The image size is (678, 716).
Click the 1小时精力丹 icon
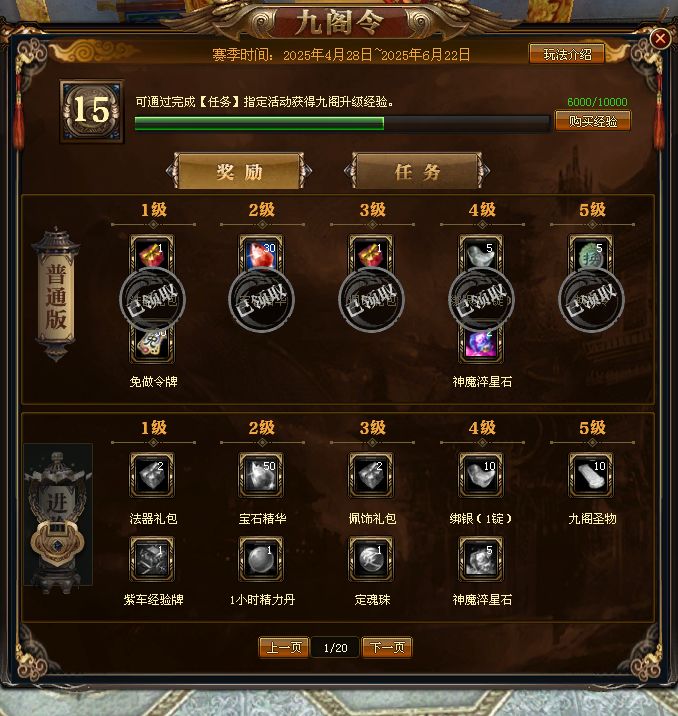(x=262, y=558)
